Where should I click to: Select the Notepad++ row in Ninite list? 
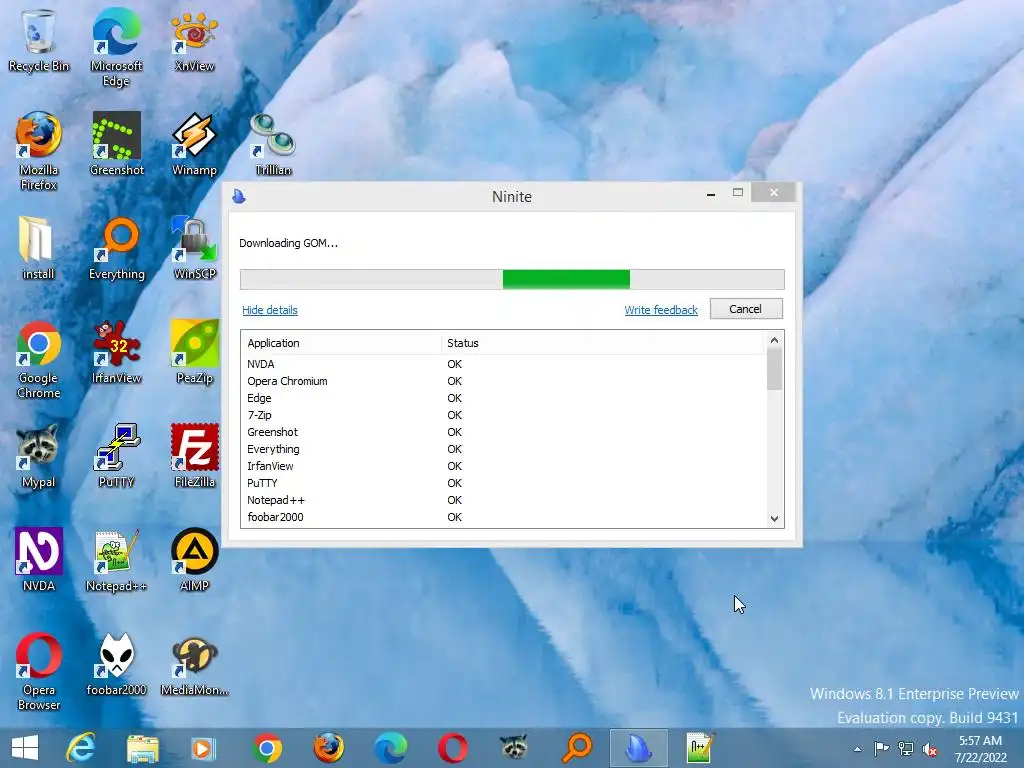503,500
